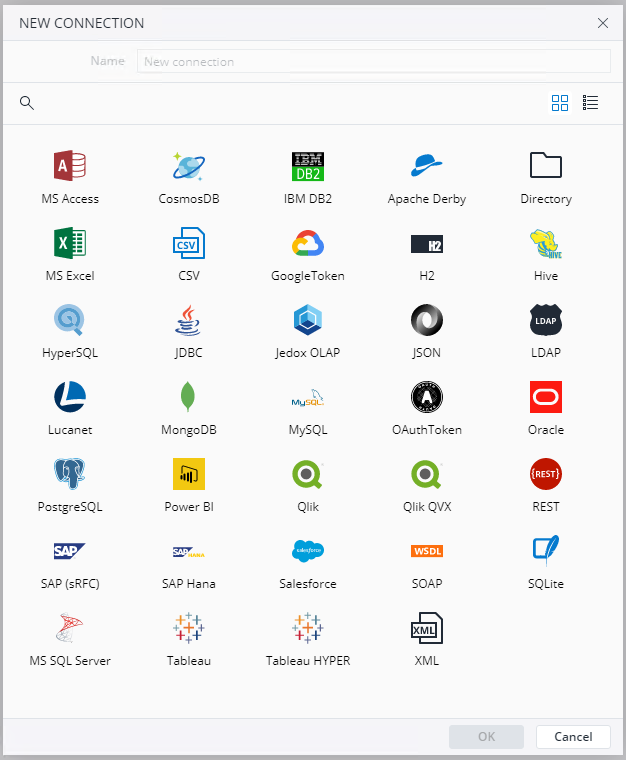Select the H2 database icon
Viewport: 626px width, 760px height.
click(427, 244)
